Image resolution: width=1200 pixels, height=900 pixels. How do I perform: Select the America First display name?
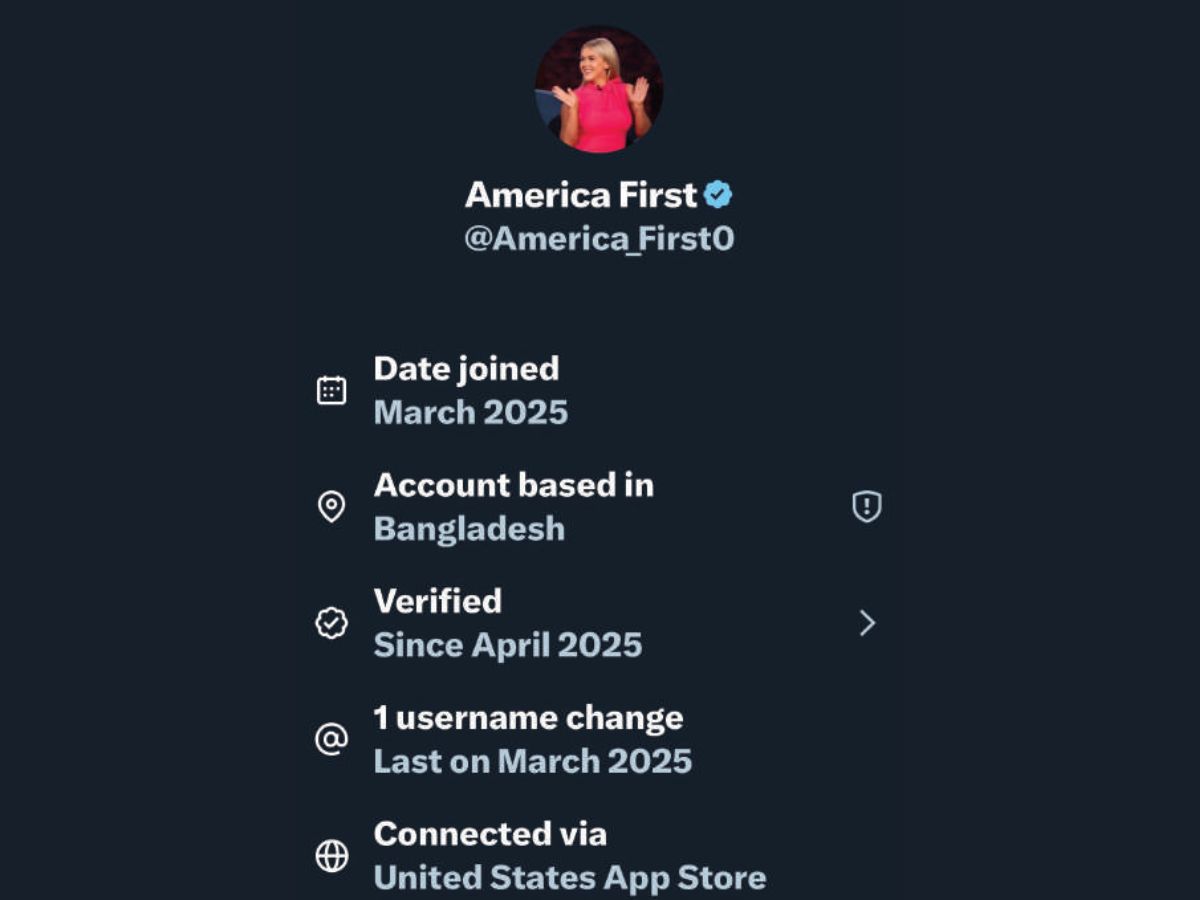pos(581,194)
